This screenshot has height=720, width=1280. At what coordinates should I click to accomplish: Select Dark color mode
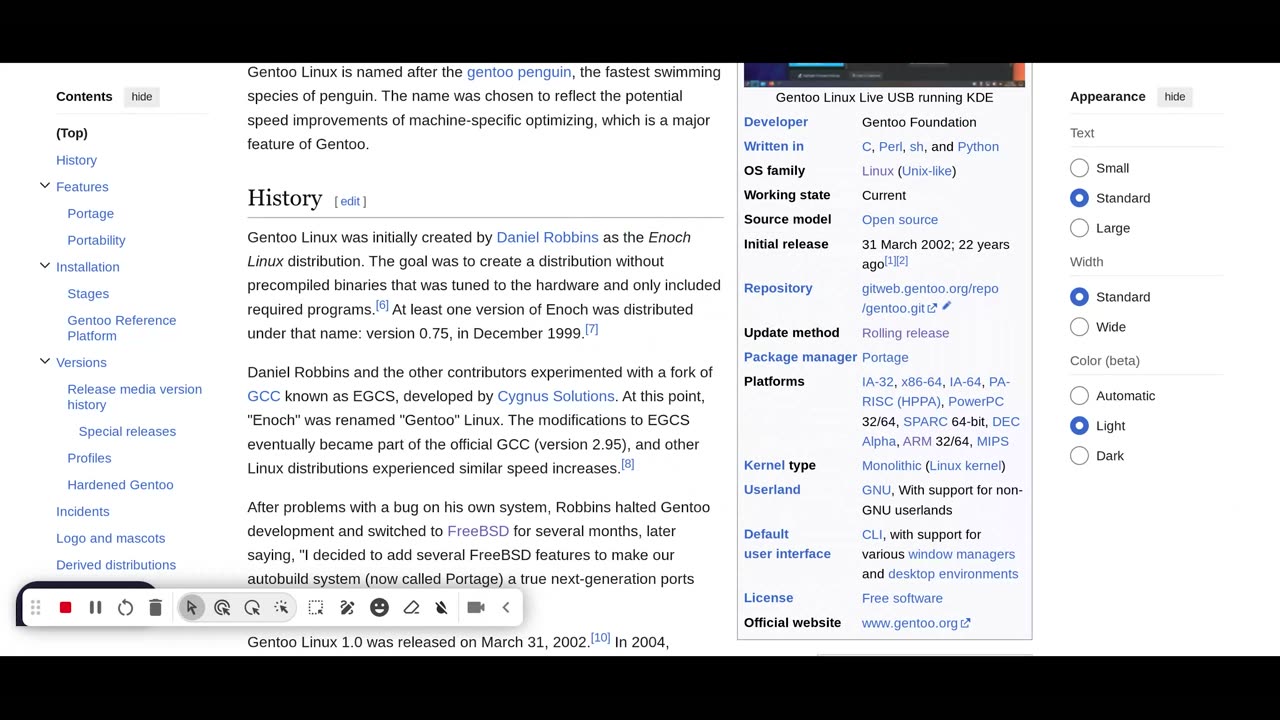(1079, 456)
